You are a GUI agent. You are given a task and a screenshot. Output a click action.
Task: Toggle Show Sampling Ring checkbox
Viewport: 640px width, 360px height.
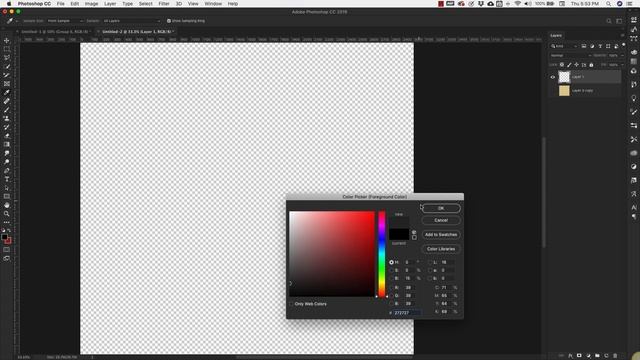point(169,21)
